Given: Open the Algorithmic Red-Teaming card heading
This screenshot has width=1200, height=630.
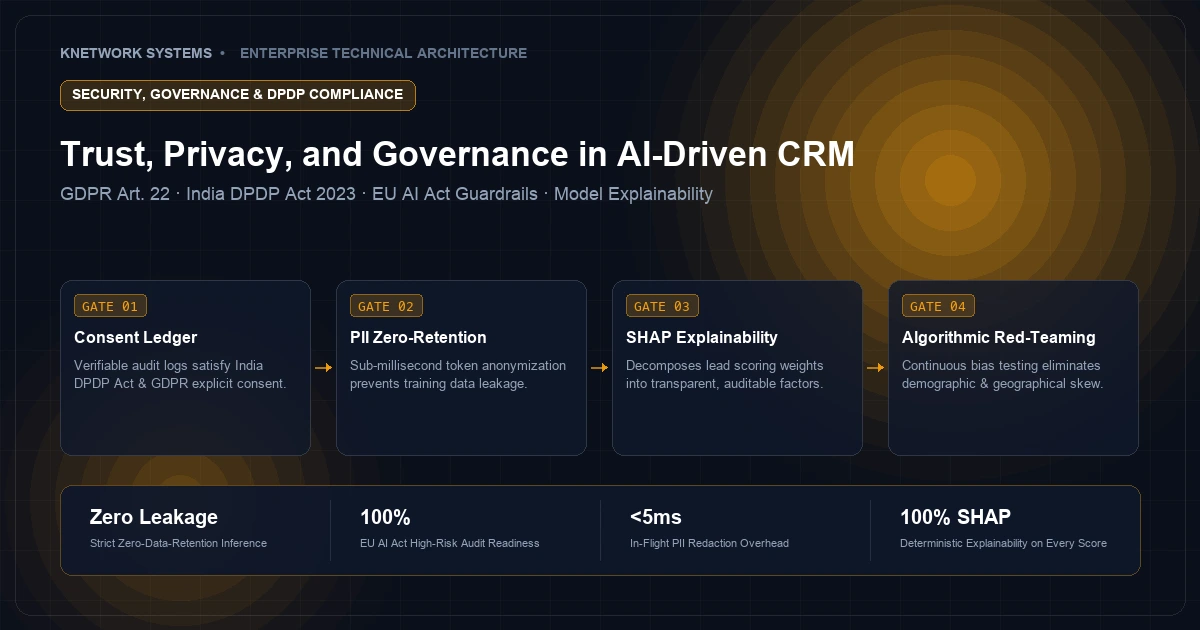Looking at the screenshot, I should pos(998,338).
